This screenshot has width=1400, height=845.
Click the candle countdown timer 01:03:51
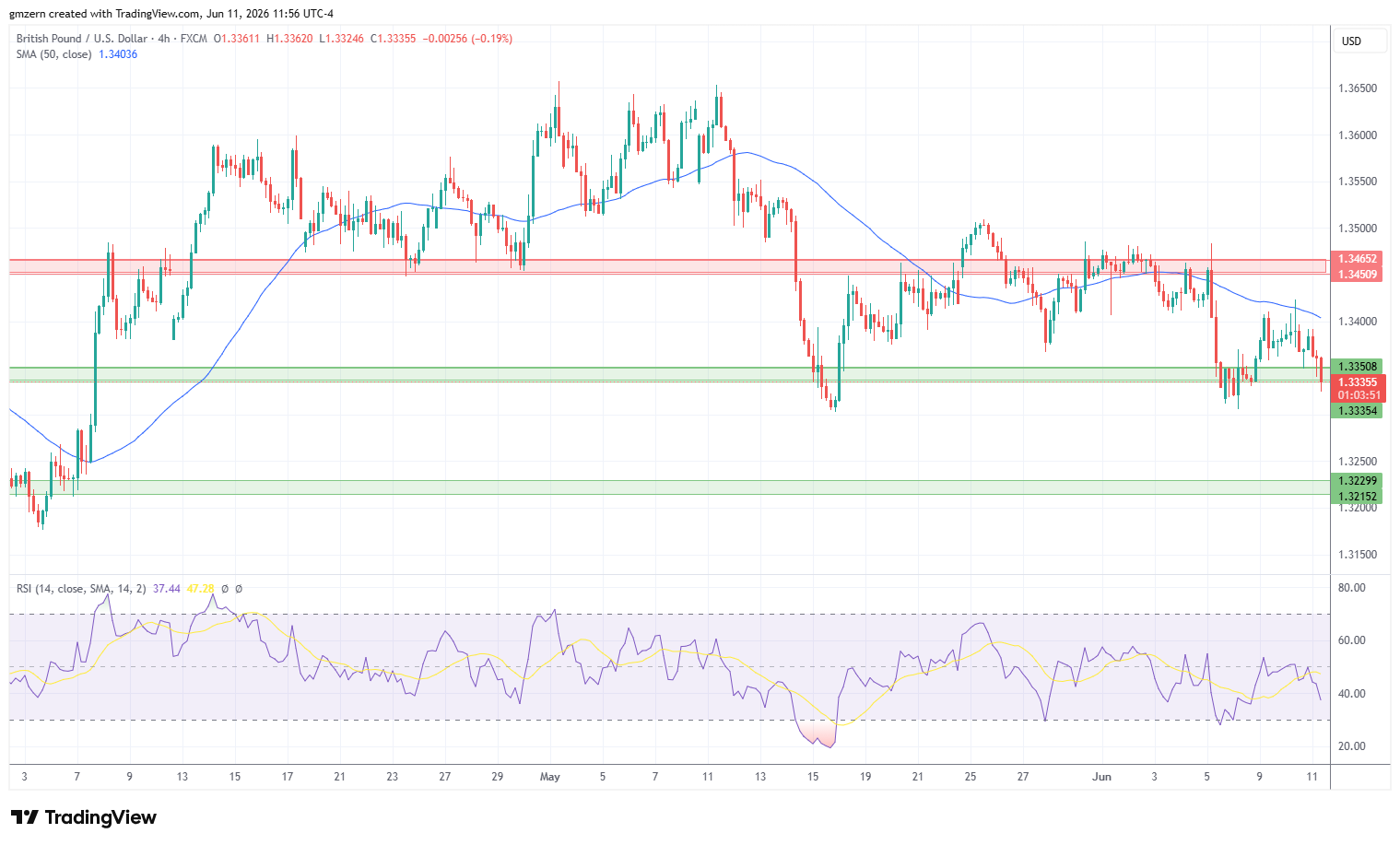pyautogui.click(x=1359, y=395)
